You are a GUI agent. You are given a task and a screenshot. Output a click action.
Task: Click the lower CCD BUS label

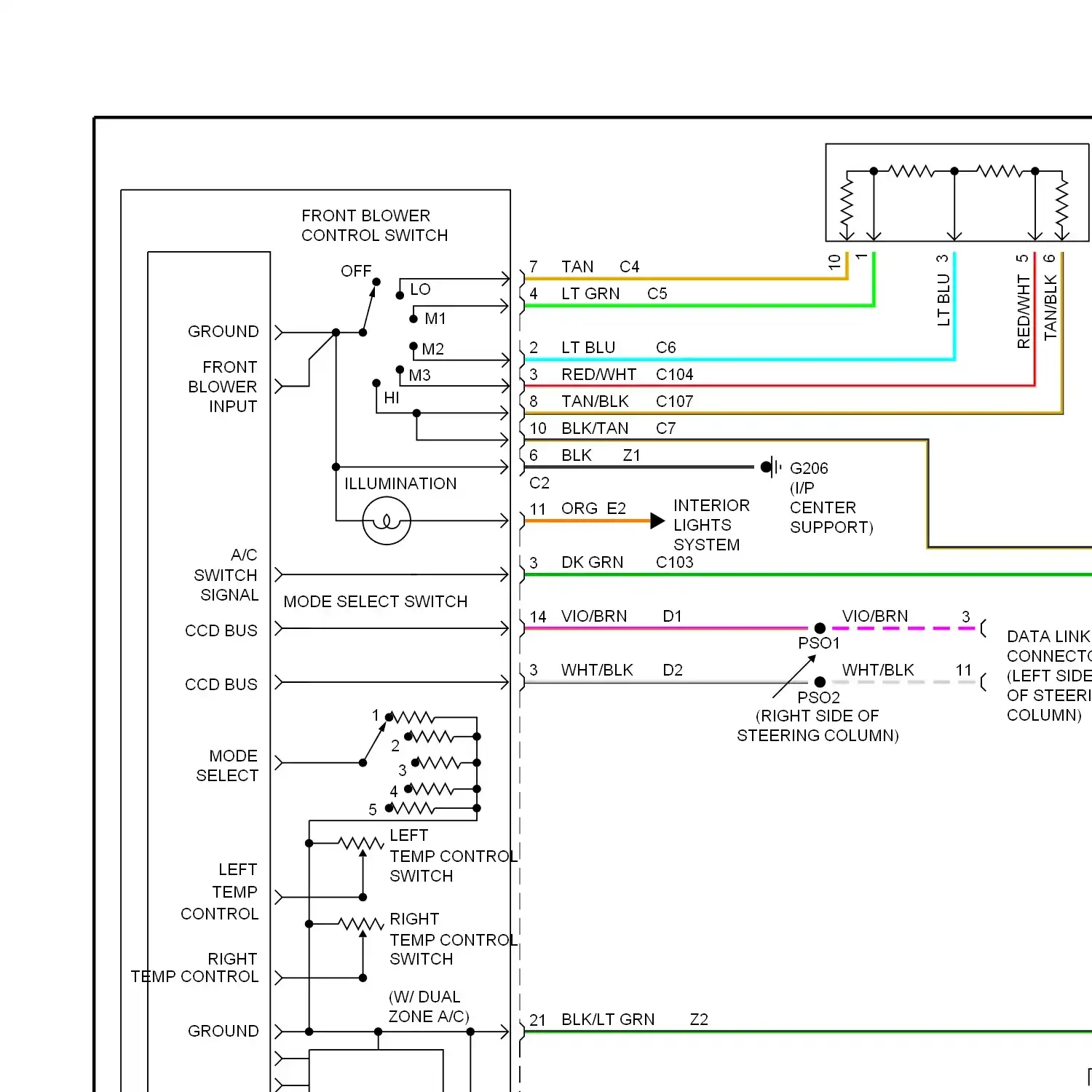pos(221,685)
